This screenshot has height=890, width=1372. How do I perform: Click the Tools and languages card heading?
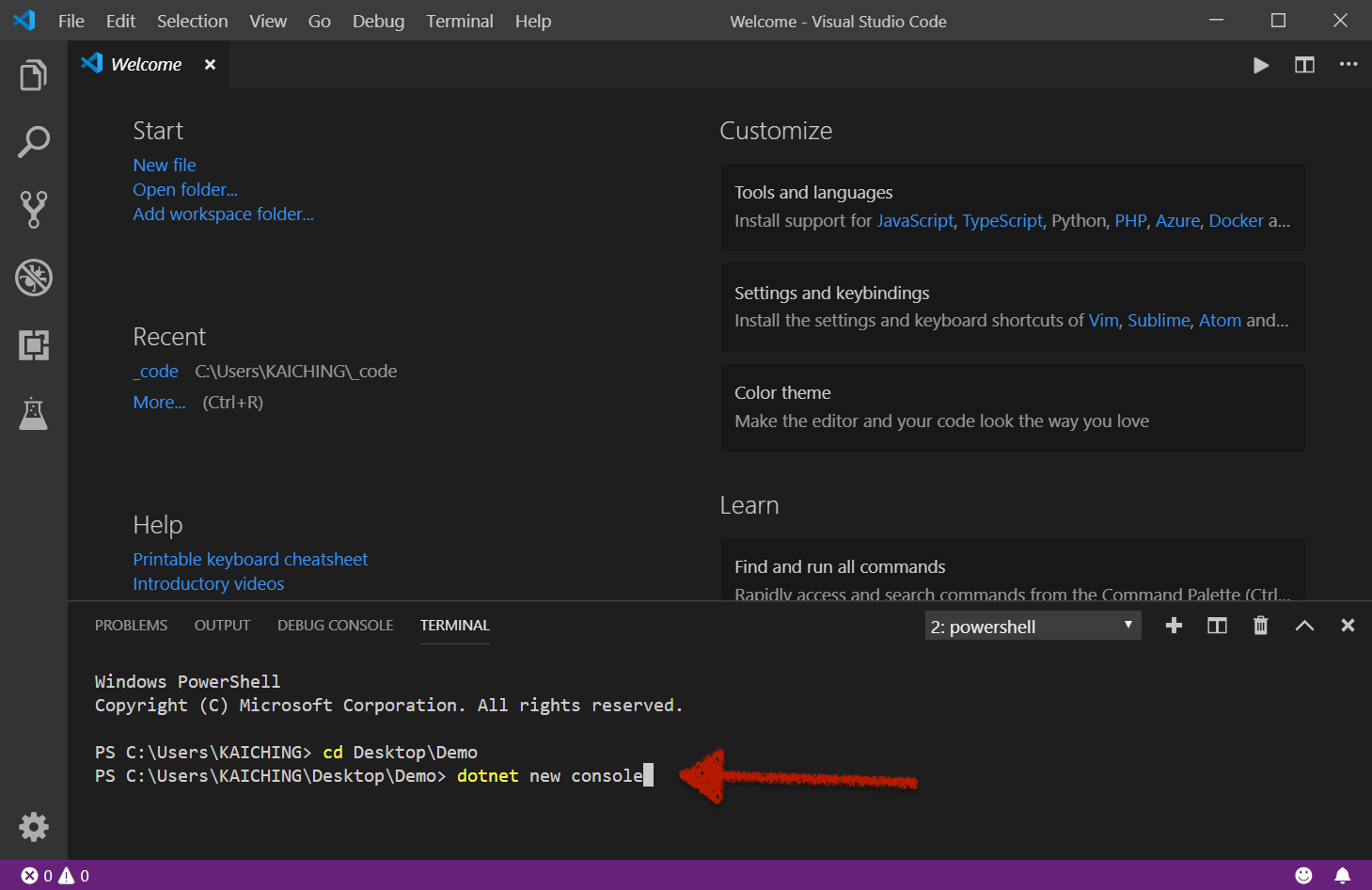[813, 192]
